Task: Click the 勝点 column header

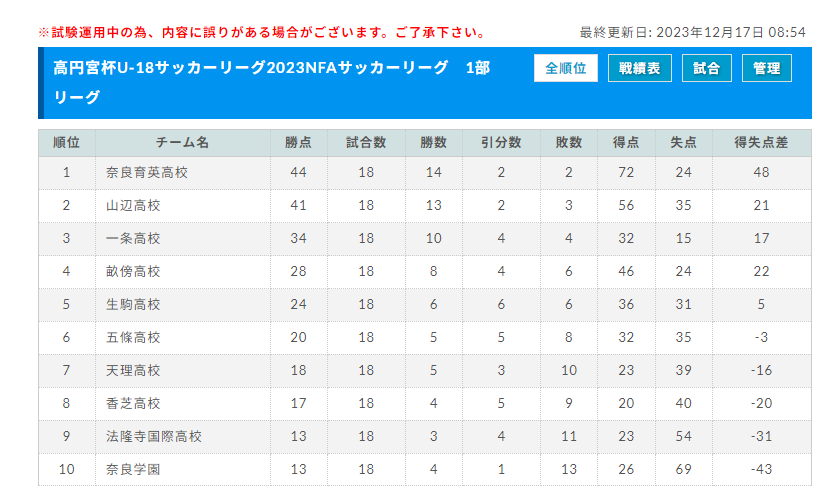Action: click(x=299, y=142)
